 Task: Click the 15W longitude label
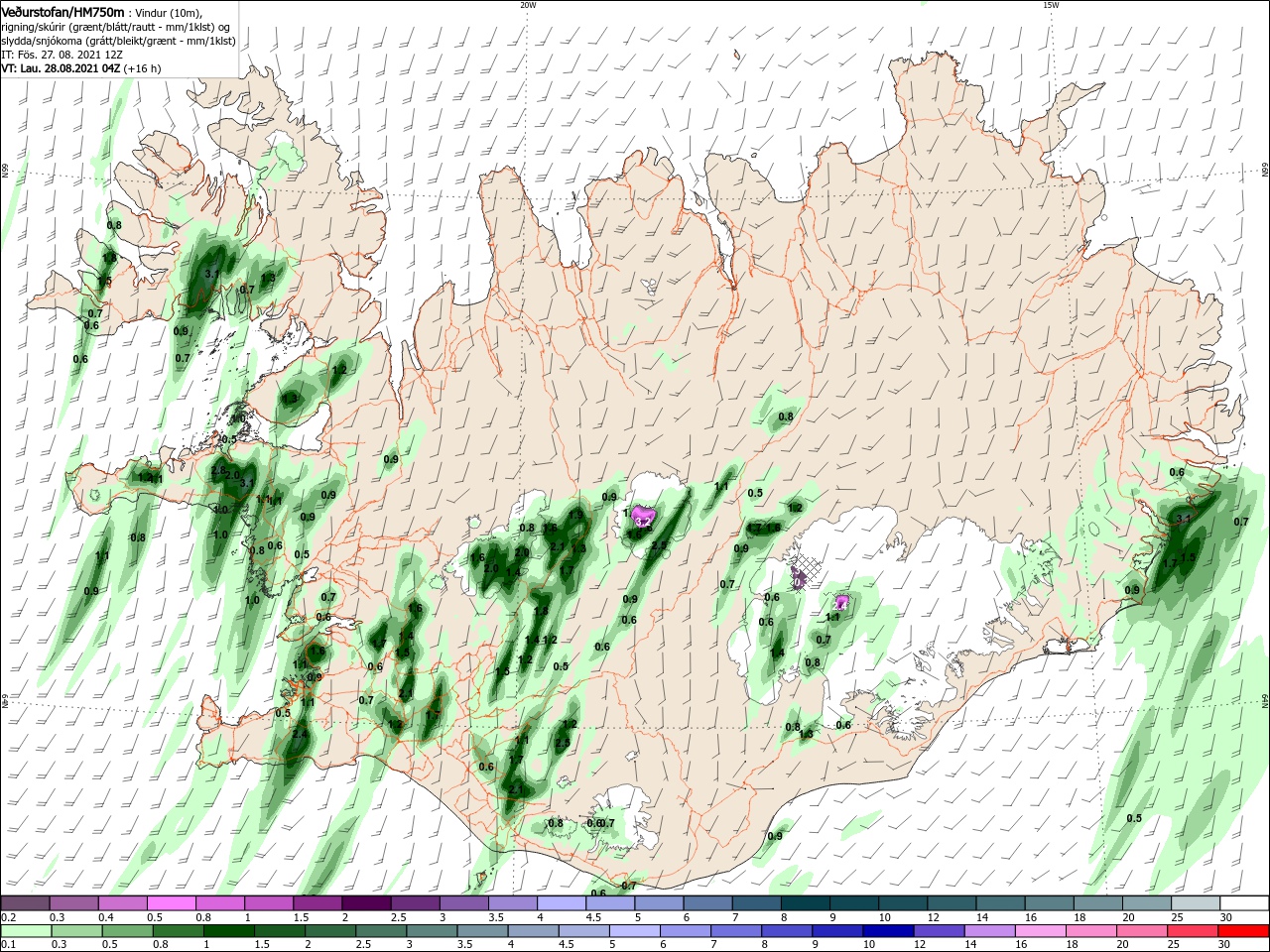point(1051,4)
